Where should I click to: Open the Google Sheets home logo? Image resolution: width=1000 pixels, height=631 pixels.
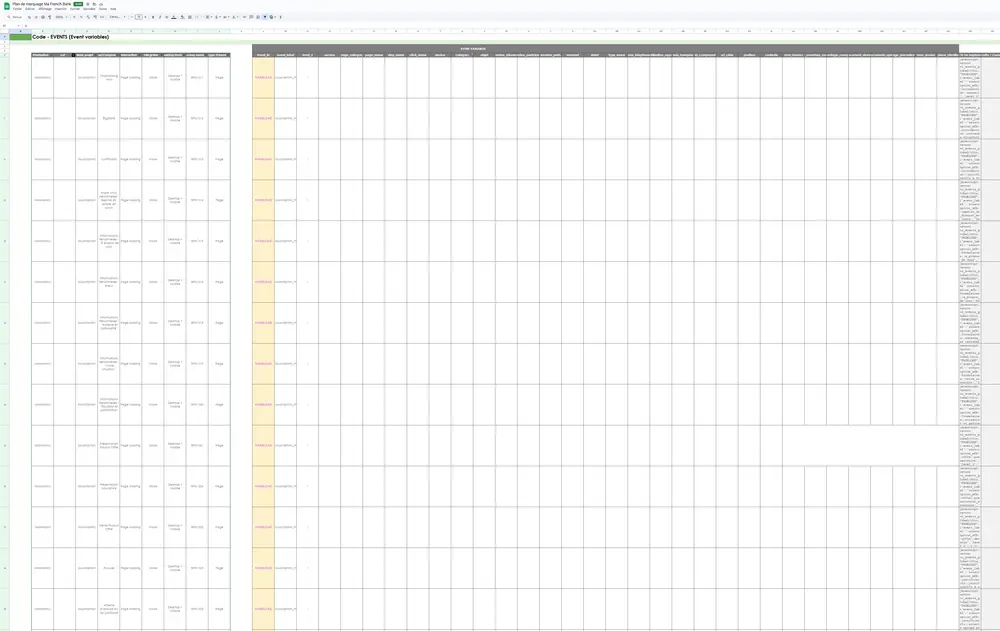(x=7, y=6)
